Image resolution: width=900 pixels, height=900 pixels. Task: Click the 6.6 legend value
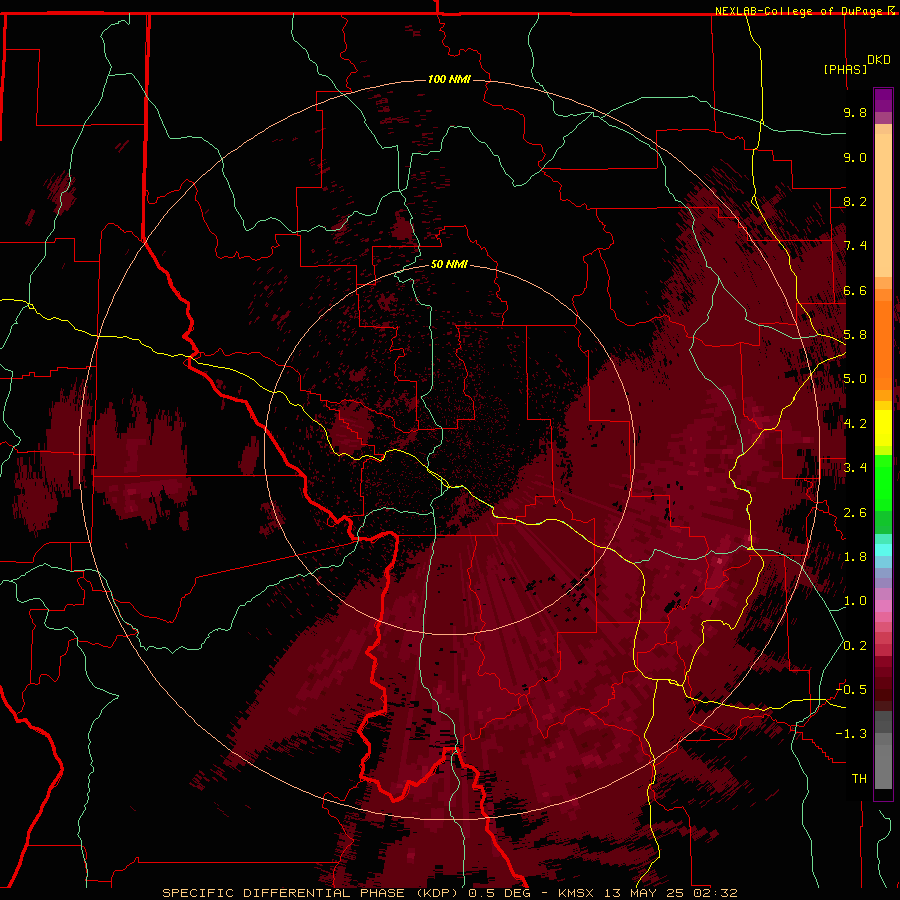coord(855,290)
